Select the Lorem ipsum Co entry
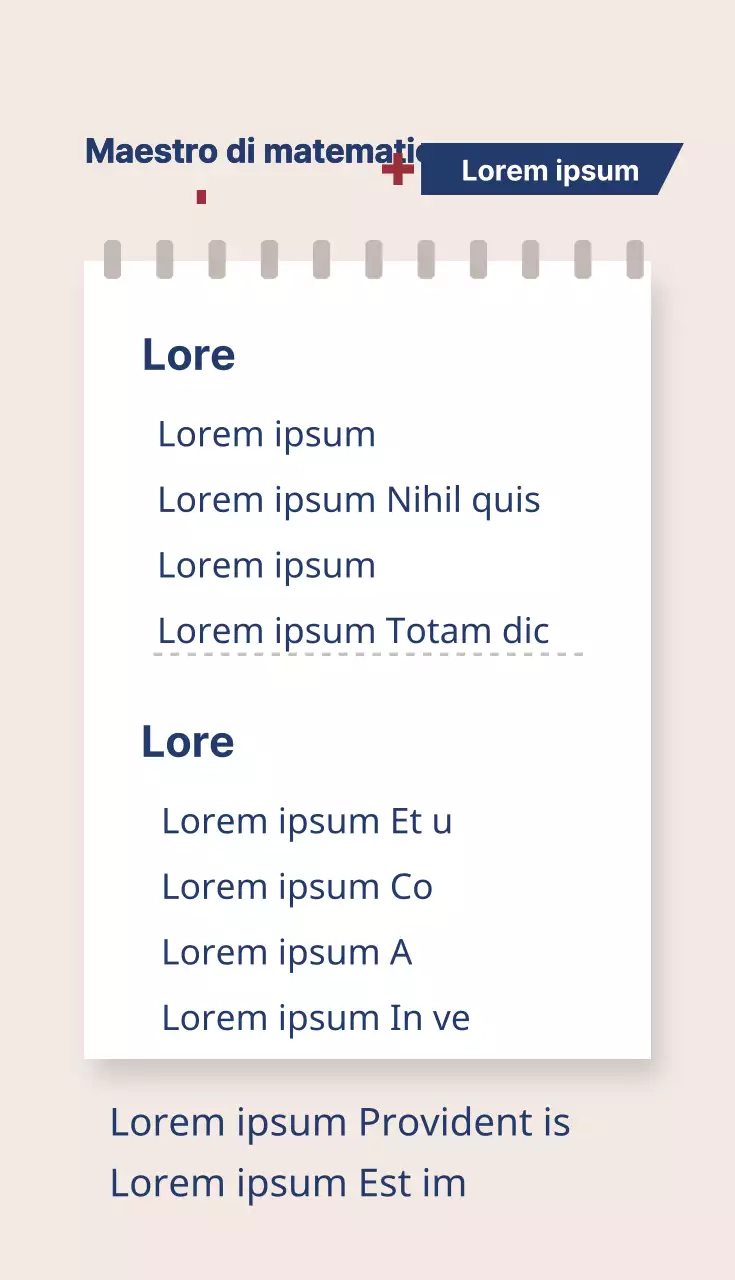This screenshot has height=1280, width=735. pos(297,887)
